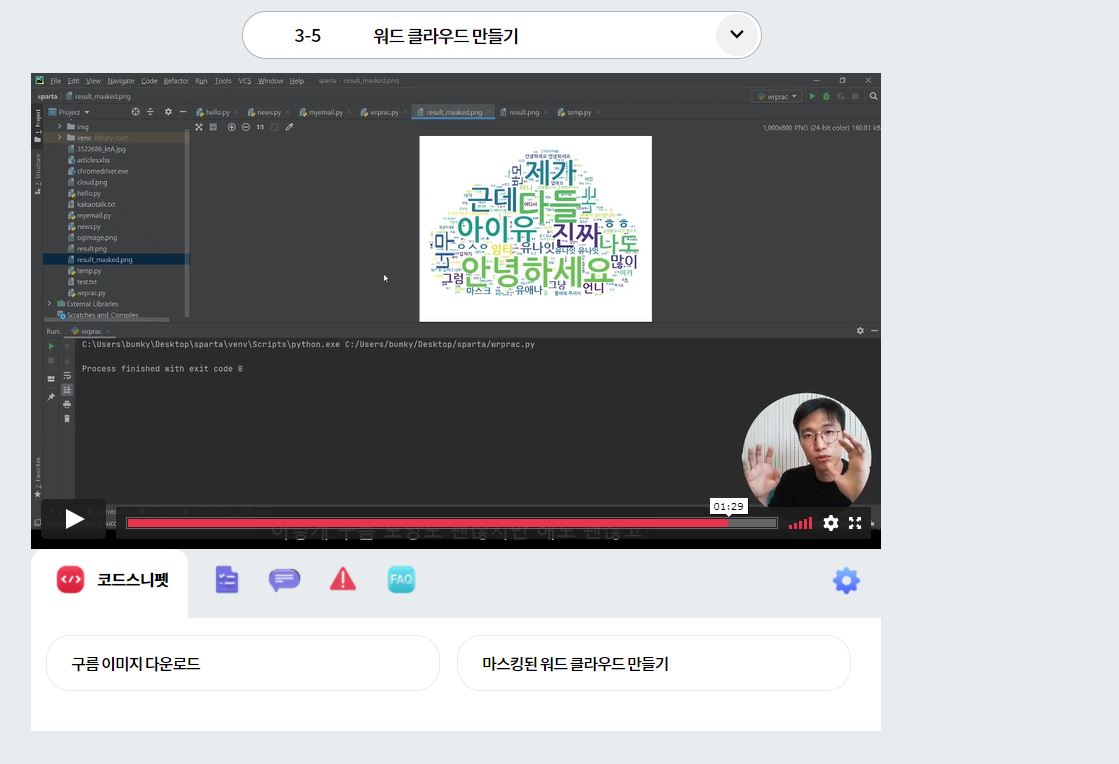1119x764 pixels.
Task: Open Search Everywhere magnifier in PyCharm
Action: coord(874,96)
